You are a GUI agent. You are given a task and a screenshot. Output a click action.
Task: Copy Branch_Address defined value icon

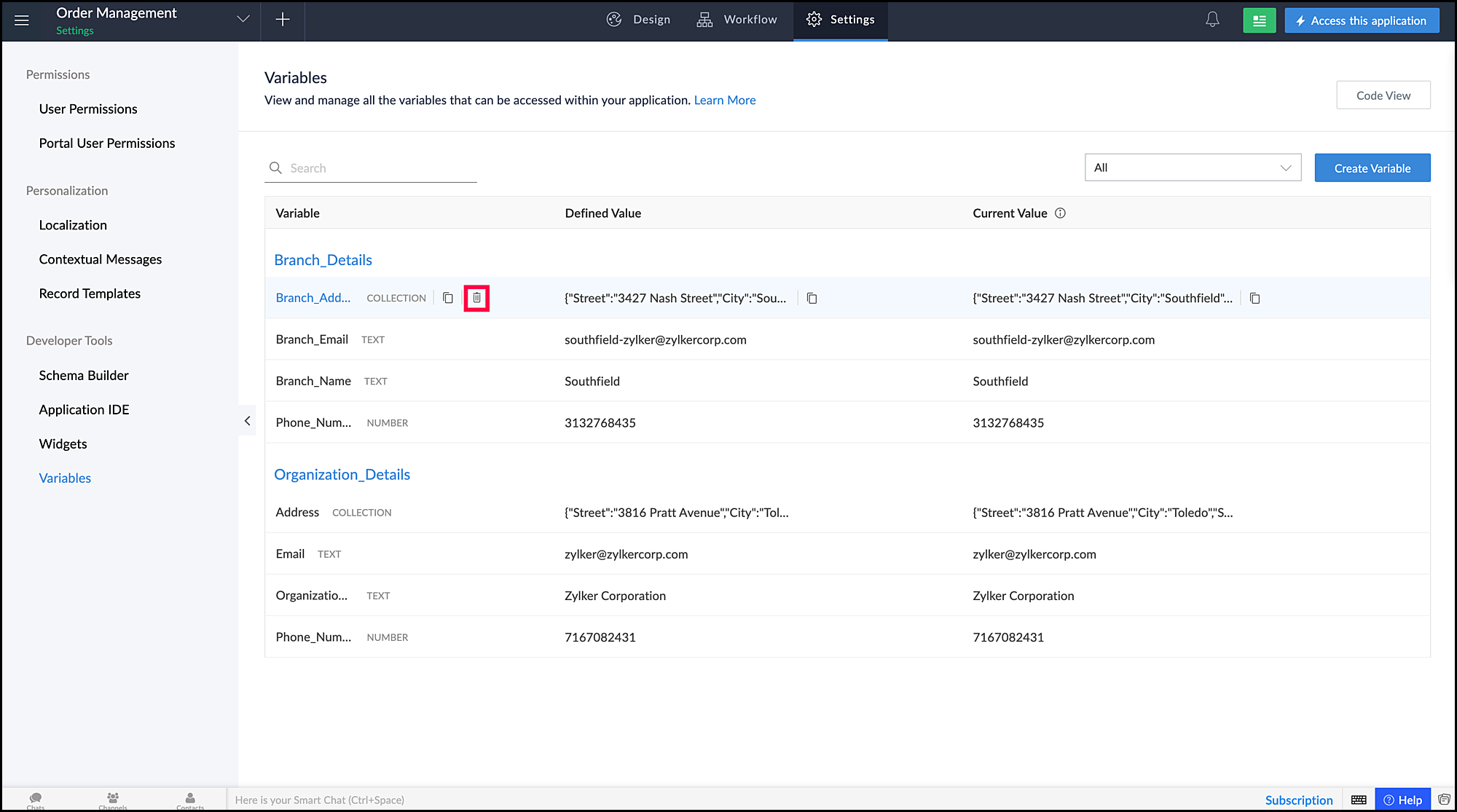tap(812, 299)
